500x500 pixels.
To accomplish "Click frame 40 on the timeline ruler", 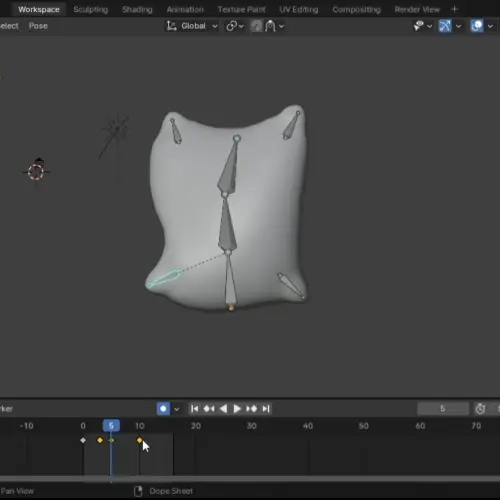I will pos(308,426).
